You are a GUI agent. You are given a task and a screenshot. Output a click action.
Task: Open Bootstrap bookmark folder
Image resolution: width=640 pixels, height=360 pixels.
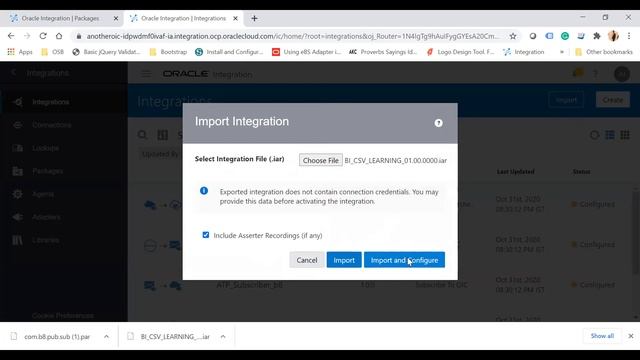point(168,52)
